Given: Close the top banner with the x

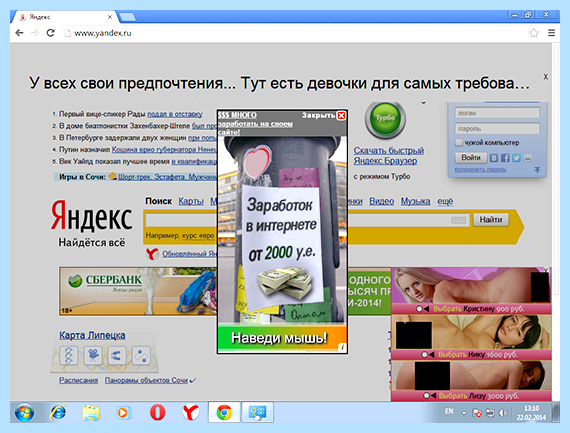Looking at the screenshot, I should [x=546, y=77].
